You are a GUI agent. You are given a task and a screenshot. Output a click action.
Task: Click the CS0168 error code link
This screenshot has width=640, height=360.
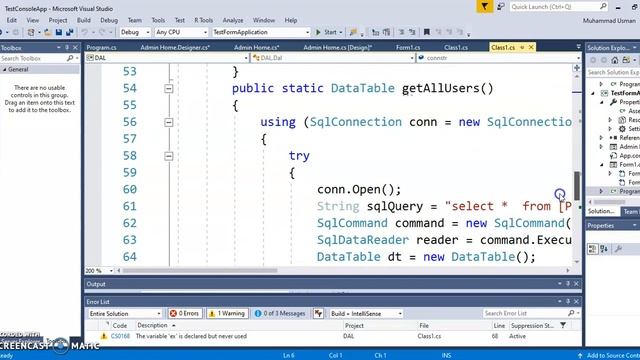[x=120, y=336]
